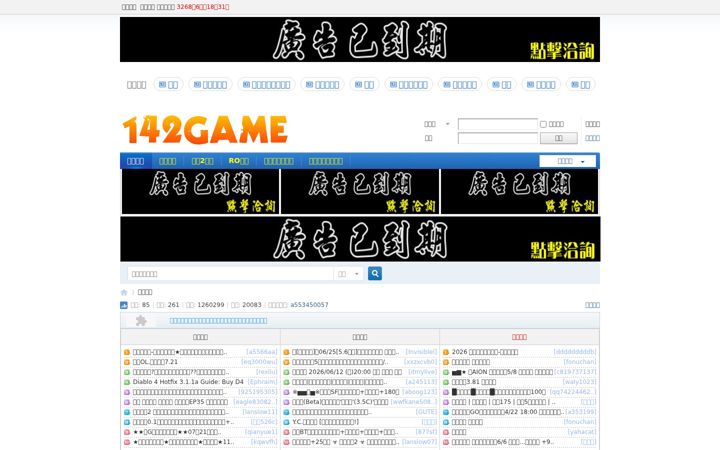720x450 pixels.
Task: Open the thread title containing 175
Action: 503,402
